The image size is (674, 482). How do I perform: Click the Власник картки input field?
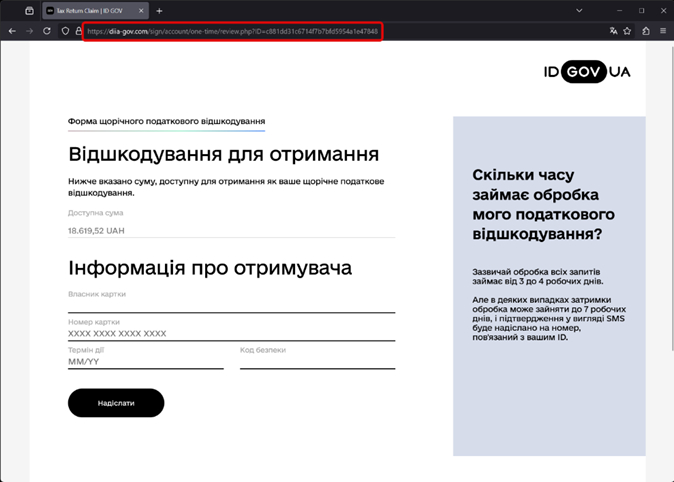[x=231, y=306]
